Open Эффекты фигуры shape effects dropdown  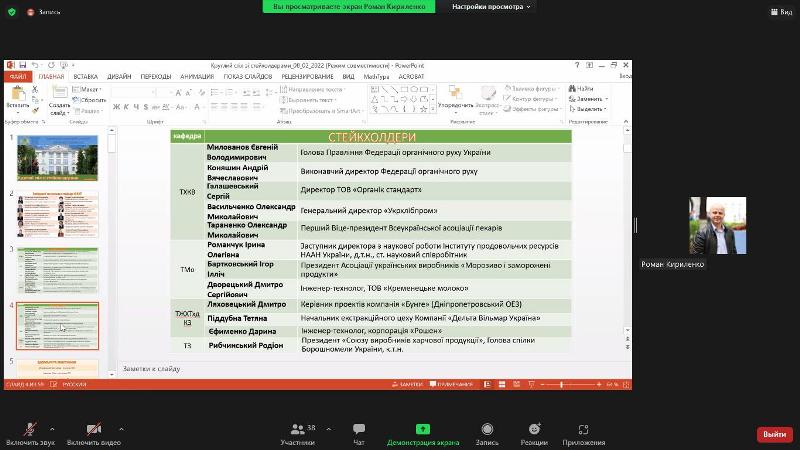532,109
